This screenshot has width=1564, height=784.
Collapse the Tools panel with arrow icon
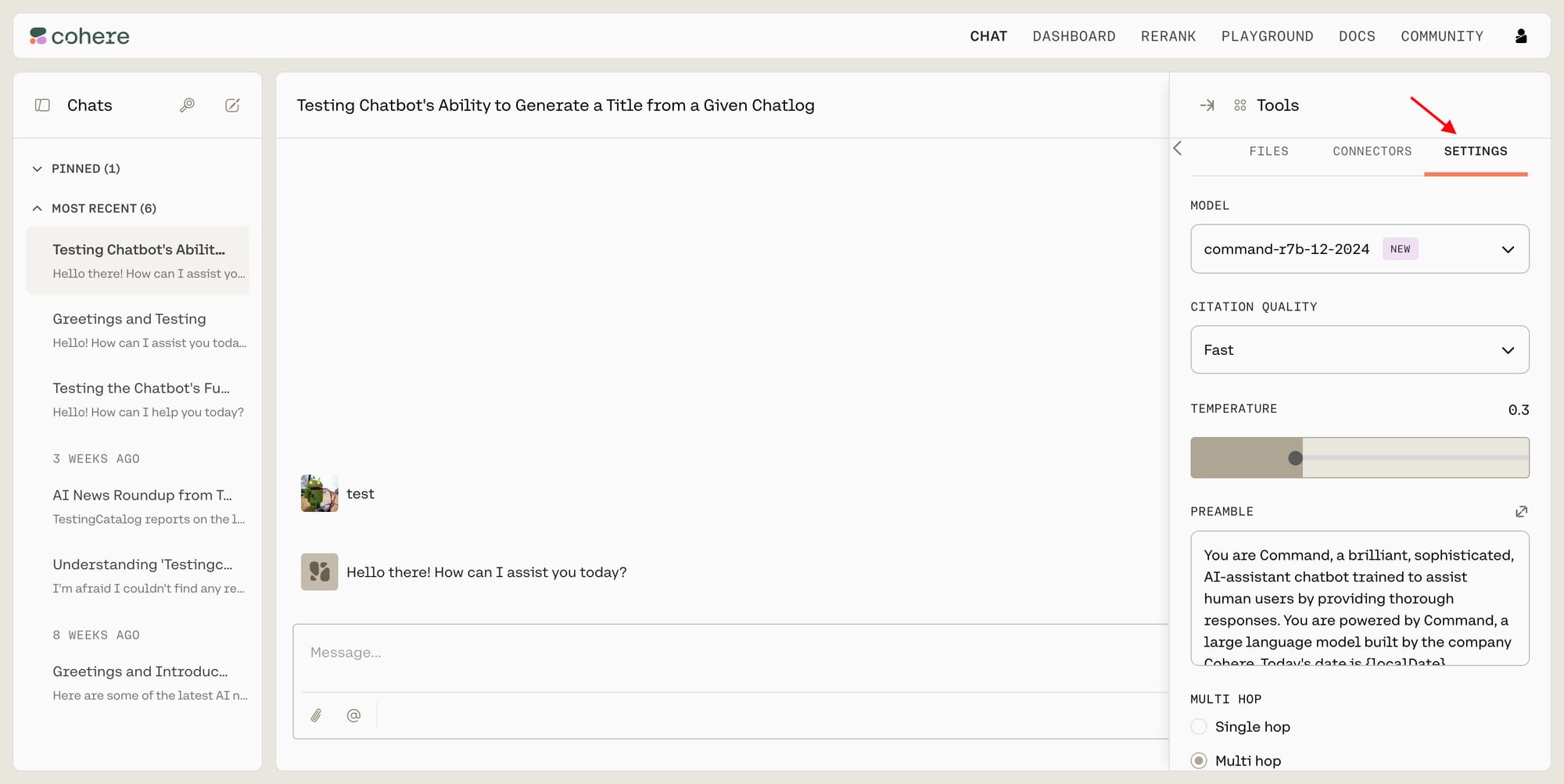(1207, 106)
